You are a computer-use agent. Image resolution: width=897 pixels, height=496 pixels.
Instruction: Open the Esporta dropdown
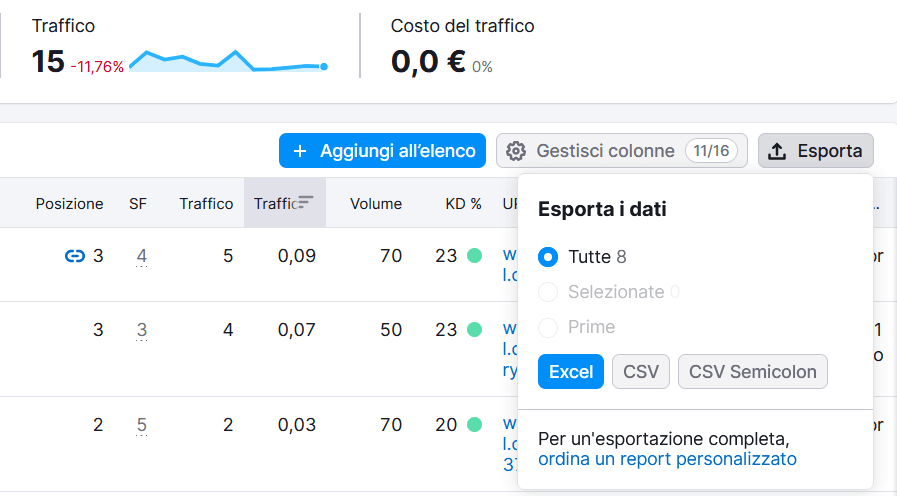(816, 151)
